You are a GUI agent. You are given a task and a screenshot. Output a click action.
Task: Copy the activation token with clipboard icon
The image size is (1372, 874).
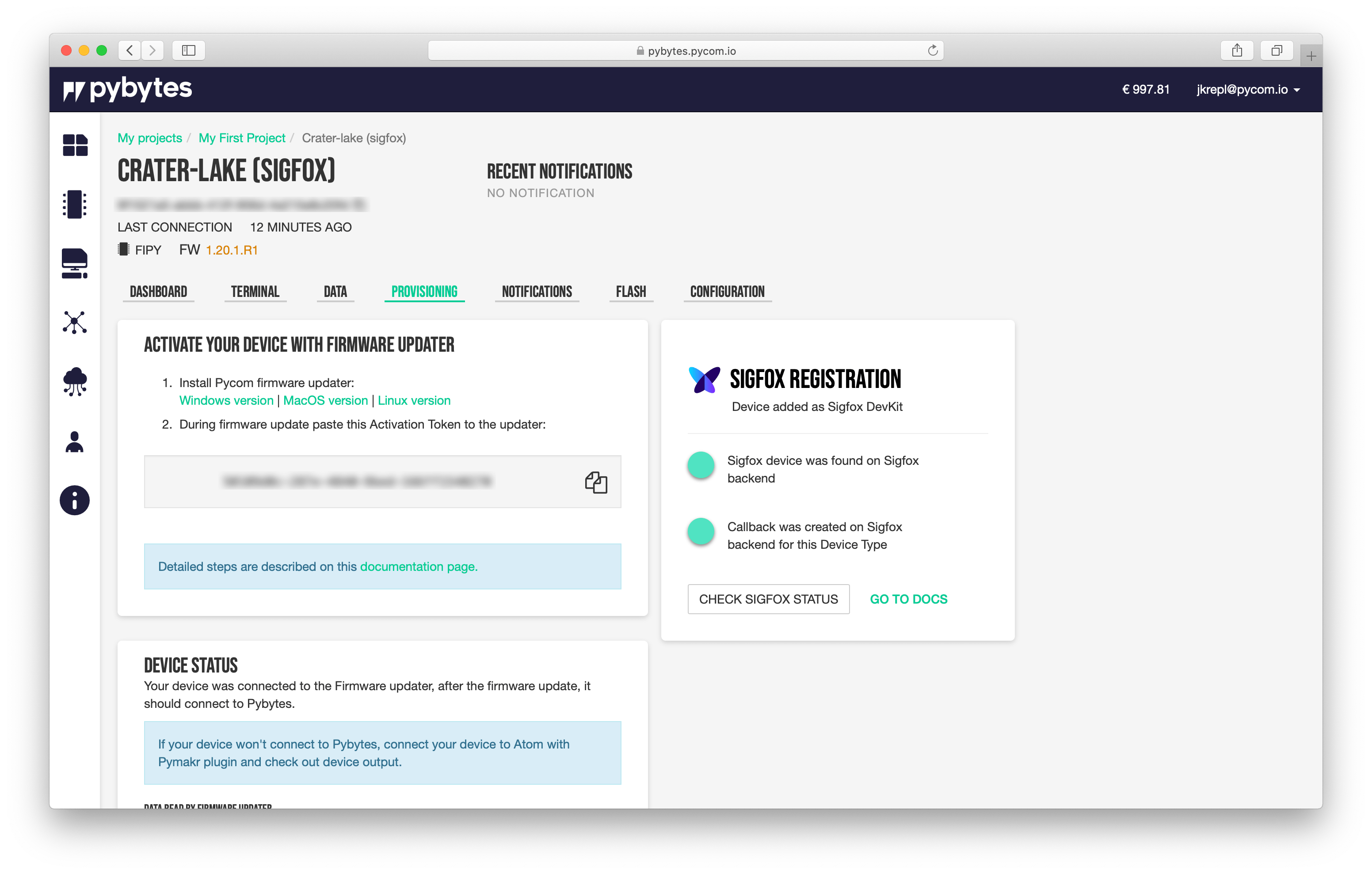click(x=596, y=482)
